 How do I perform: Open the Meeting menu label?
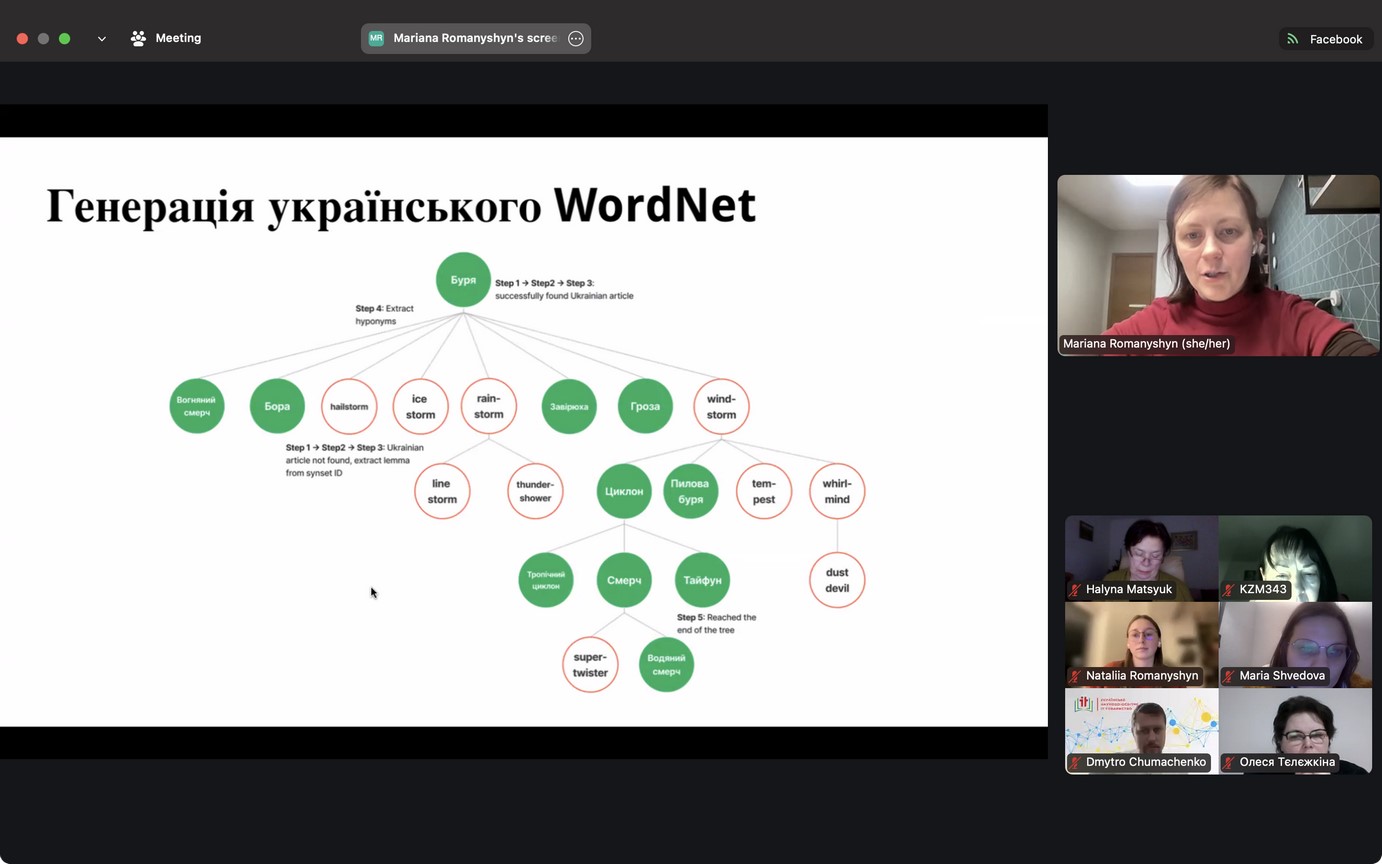[178, 38]
